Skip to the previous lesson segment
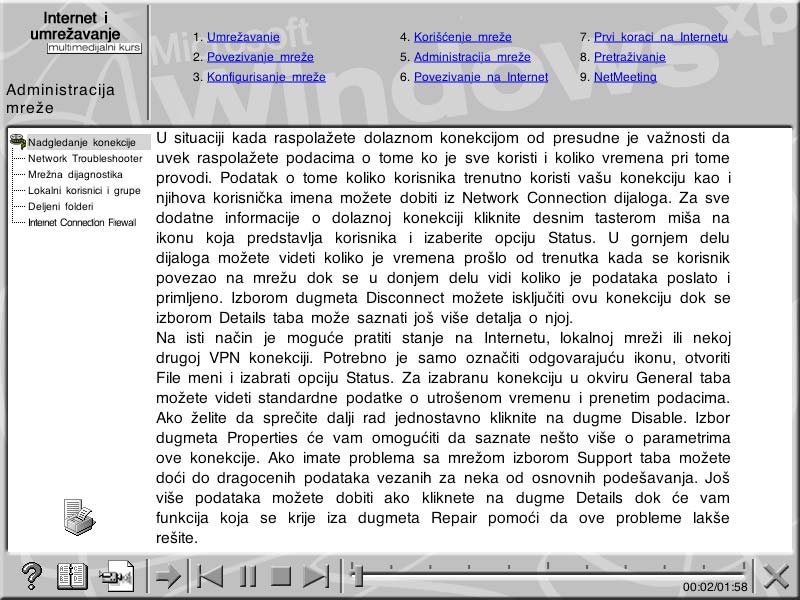This screenshot has height=600, width=800. coord(210,575)
